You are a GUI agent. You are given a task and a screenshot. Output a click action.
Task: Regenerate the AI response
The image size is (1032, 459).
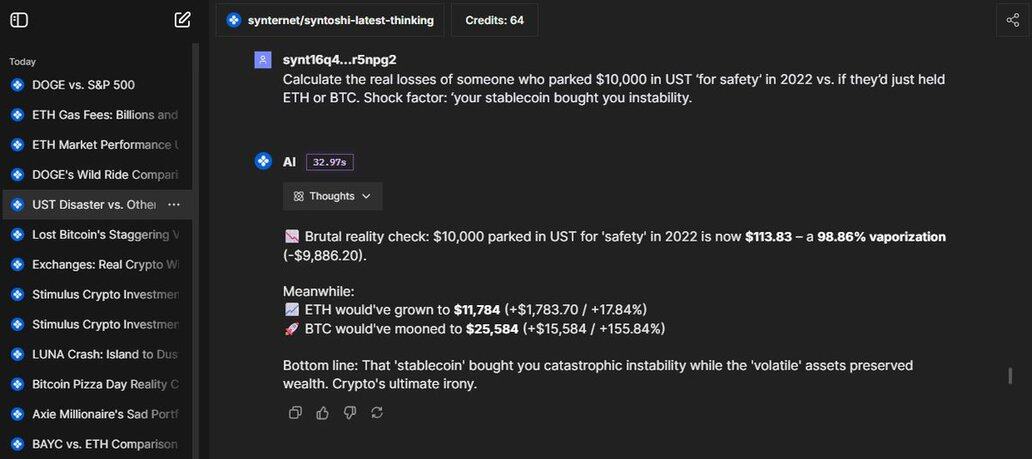376,412
